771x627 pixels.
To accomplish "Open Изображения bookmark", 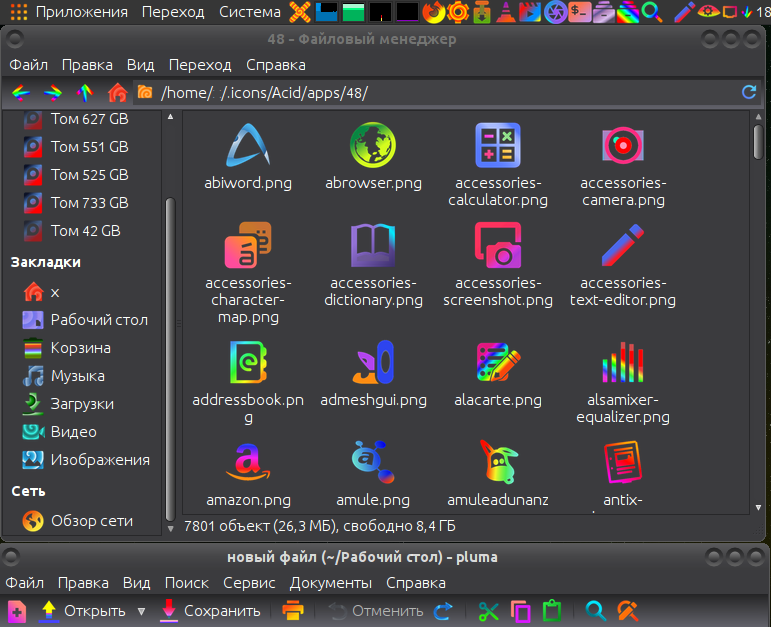I will (84, 460).
